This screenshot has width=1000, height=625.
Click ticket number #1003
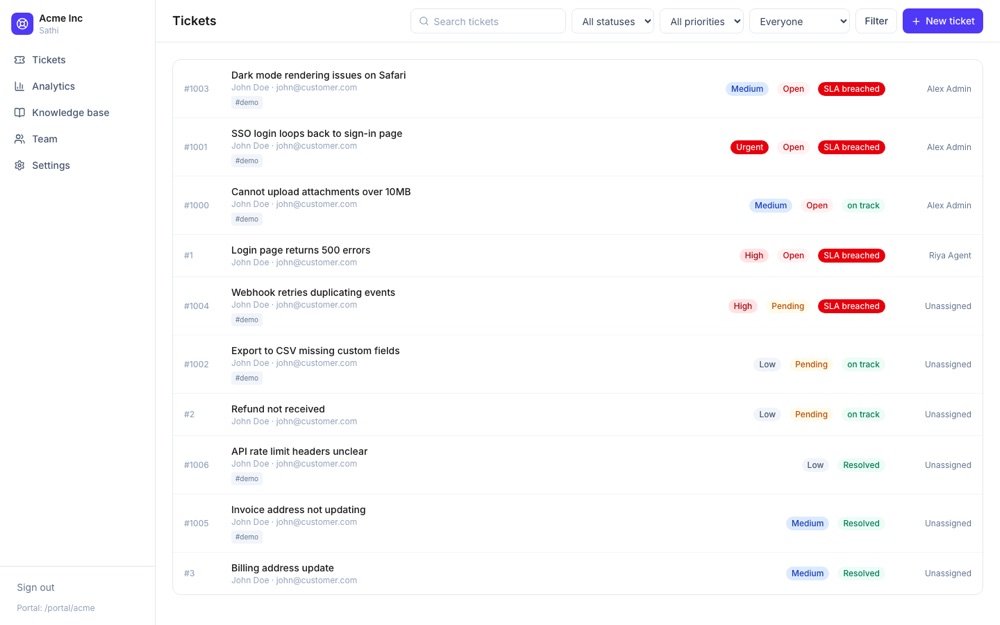click(x=196, y=89)
